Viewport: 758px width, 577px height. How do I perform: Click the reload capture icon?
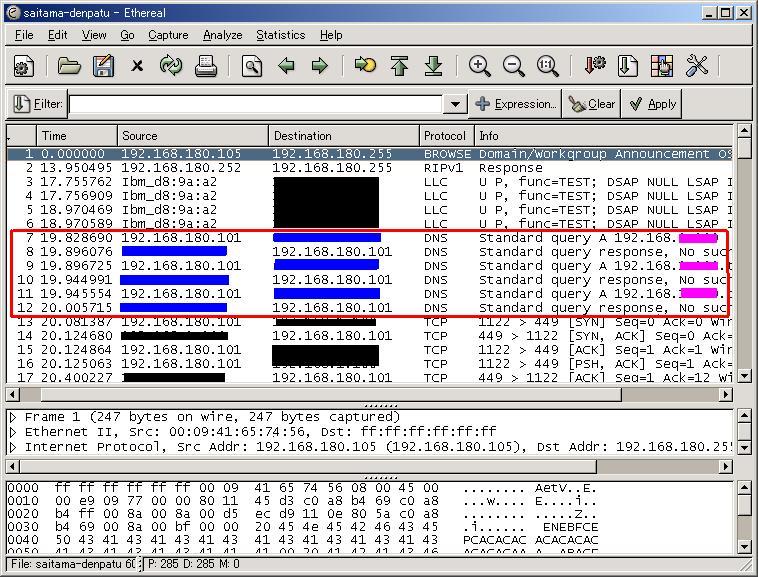[171, 66]
